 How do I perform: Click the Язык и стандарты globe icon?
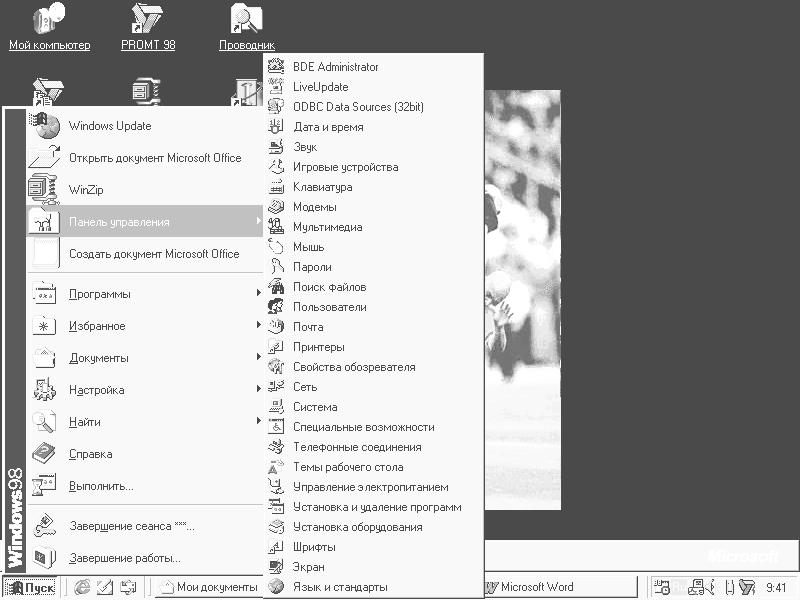coord(276,587)
